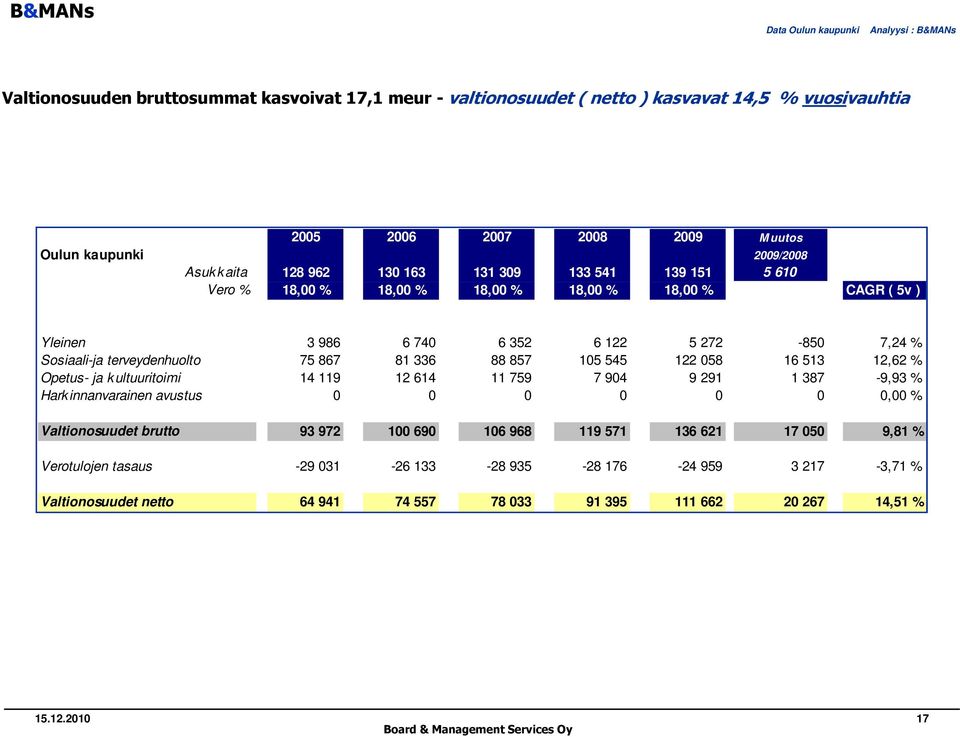Click Opetus 2008 value 7 904
This screenshot has height=737, width=960.
[x=610, y=378]
